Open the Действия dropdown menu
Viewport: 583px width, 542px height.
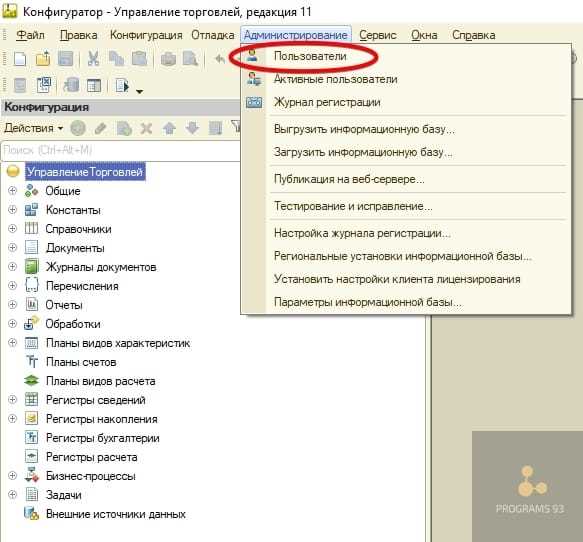pos(33,128)
